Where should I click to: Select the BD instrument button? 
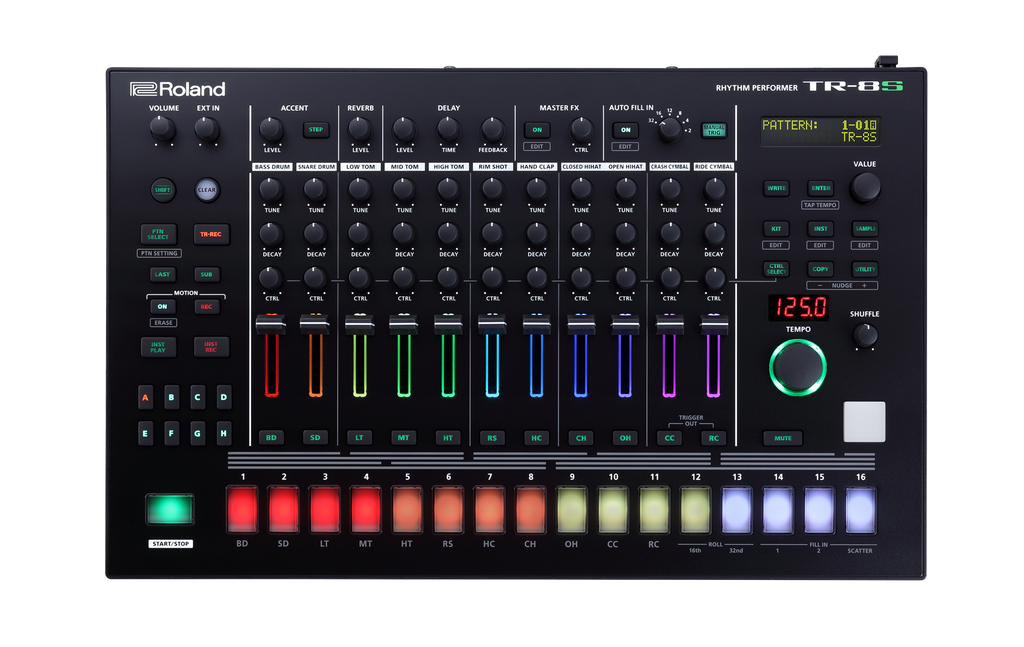271,437
